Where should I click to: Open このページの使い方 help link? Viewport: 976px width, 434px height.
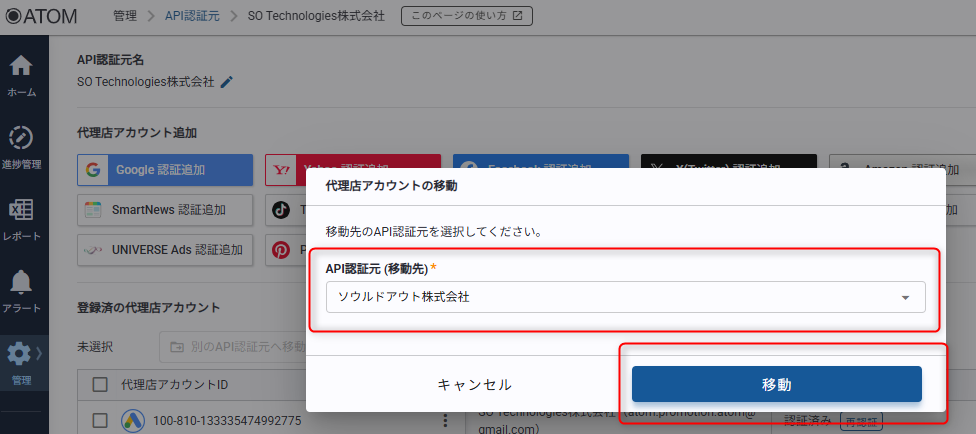point(467,16)
